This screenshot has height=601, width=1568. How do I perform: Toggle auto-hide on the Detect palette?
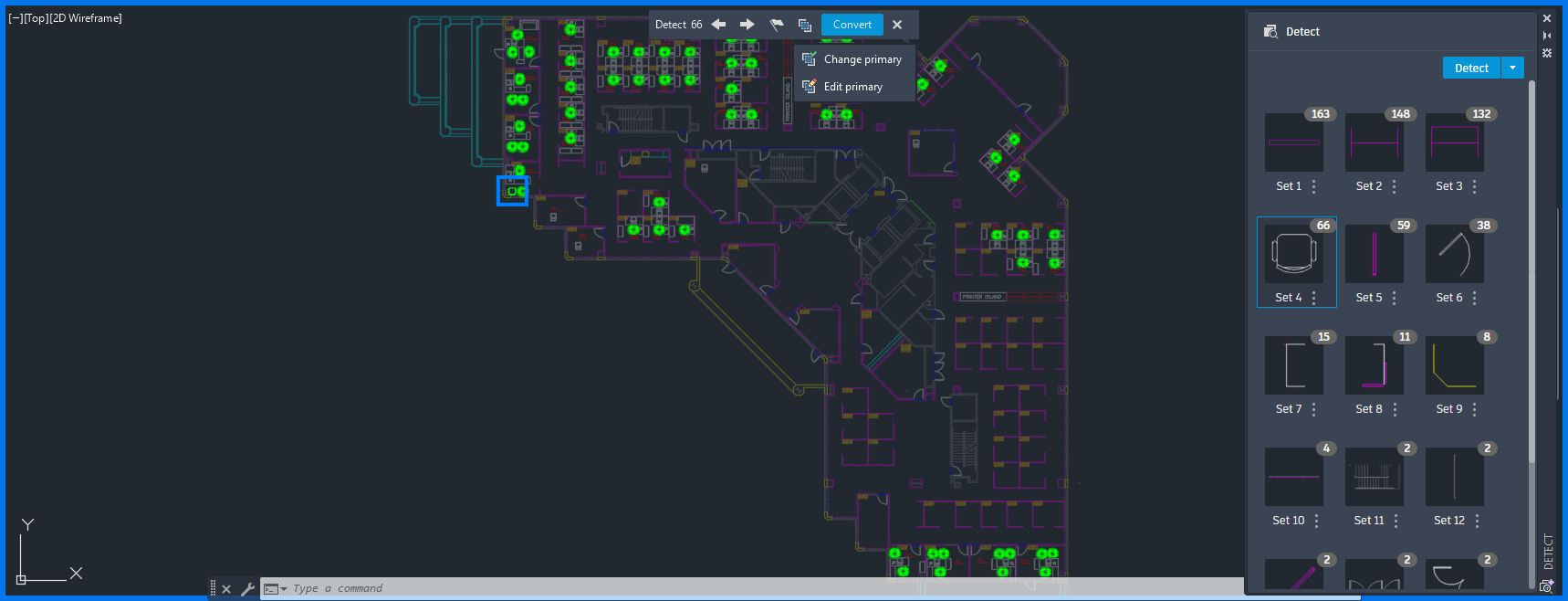click(1547, 36)
